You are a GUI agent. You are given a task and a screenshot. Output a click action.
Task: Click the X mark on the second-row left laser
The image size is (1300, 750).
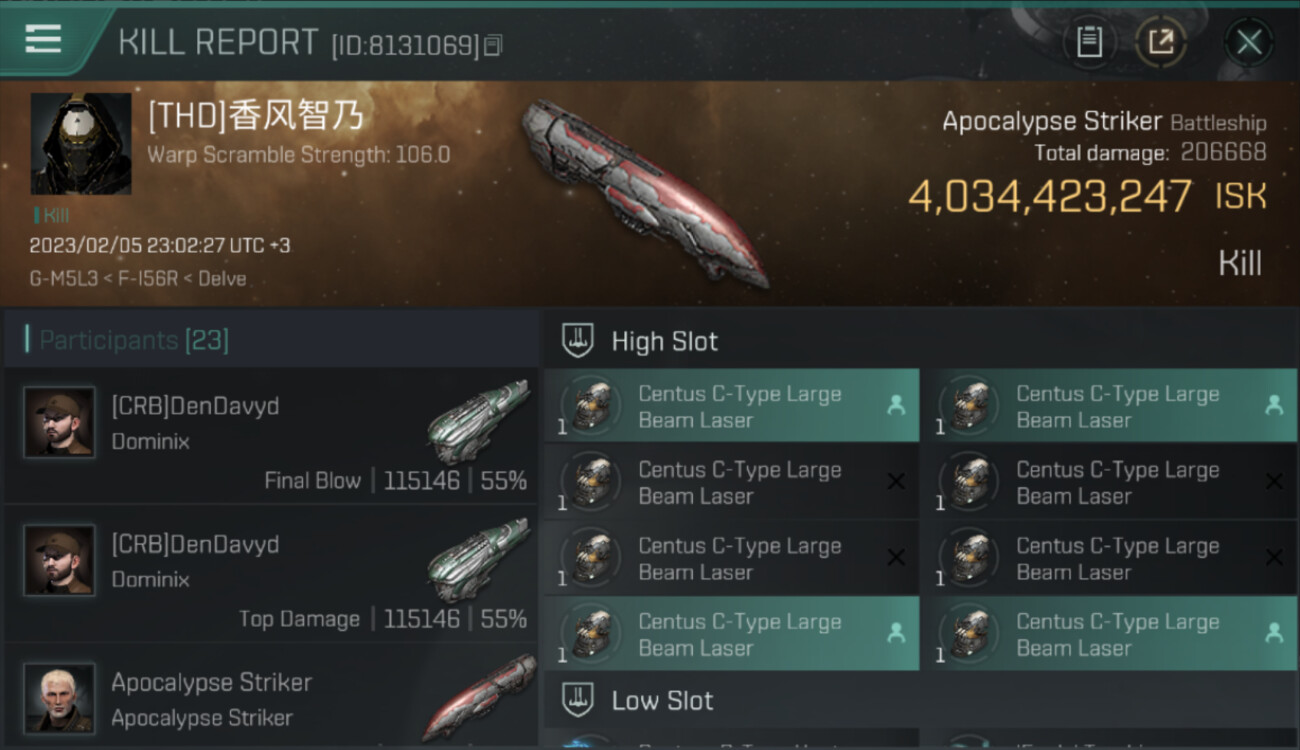pyautogui.click(x=896, y=482)
